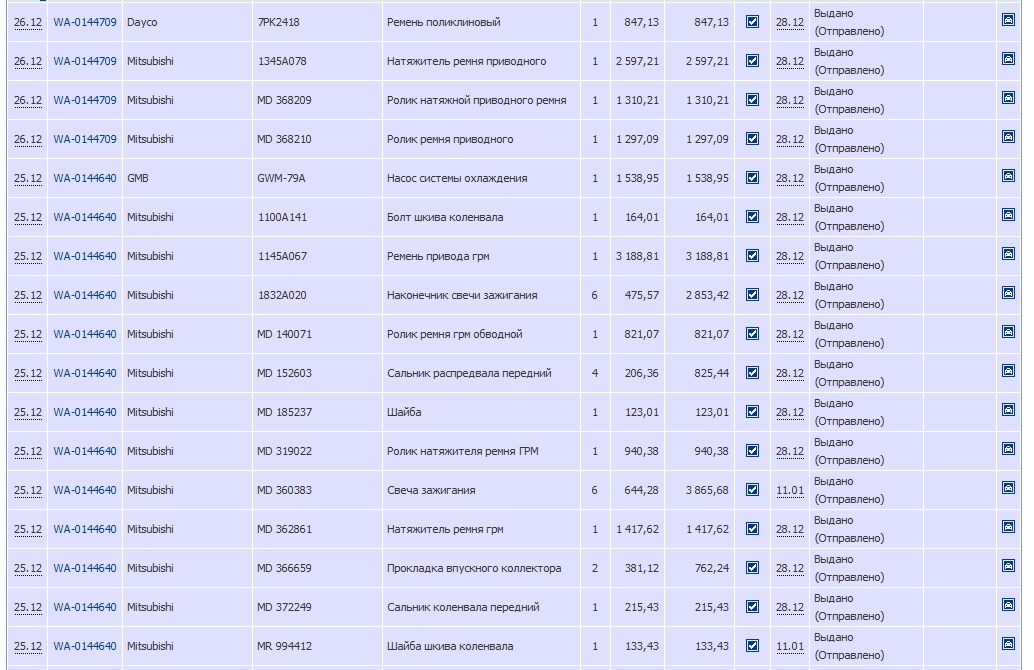Open the image icon for part MD 372249
Screen dimensions: 1034x670
(x=1008, y=604)
